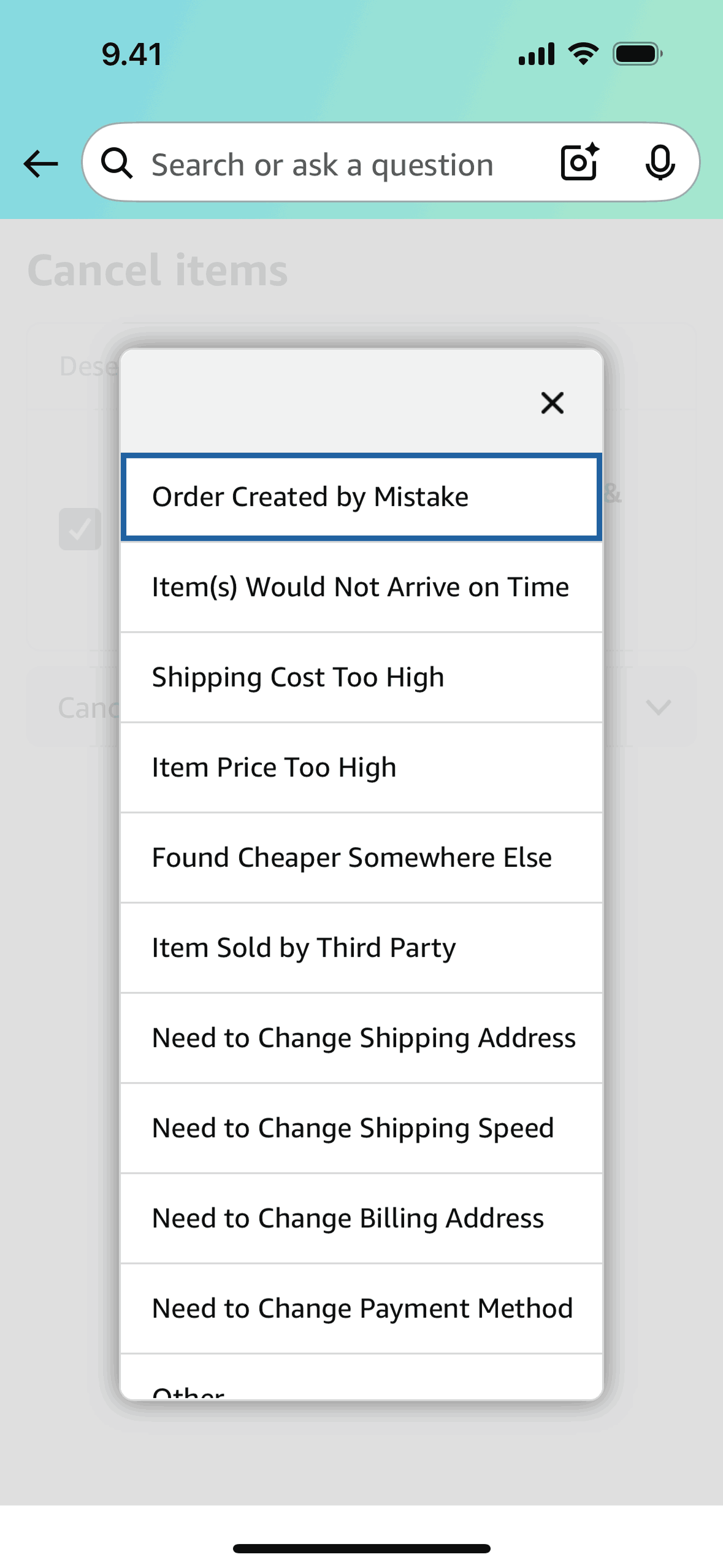Select "Need to Change Billing Address"

pyautogui.click(x=361, y=1218)
